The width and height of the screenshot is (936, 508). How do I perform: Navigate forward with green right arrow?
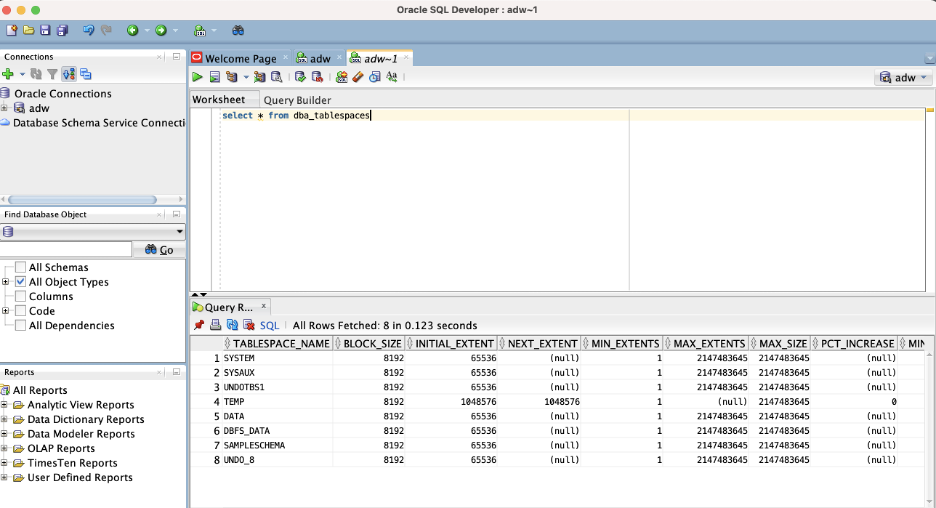161,30
